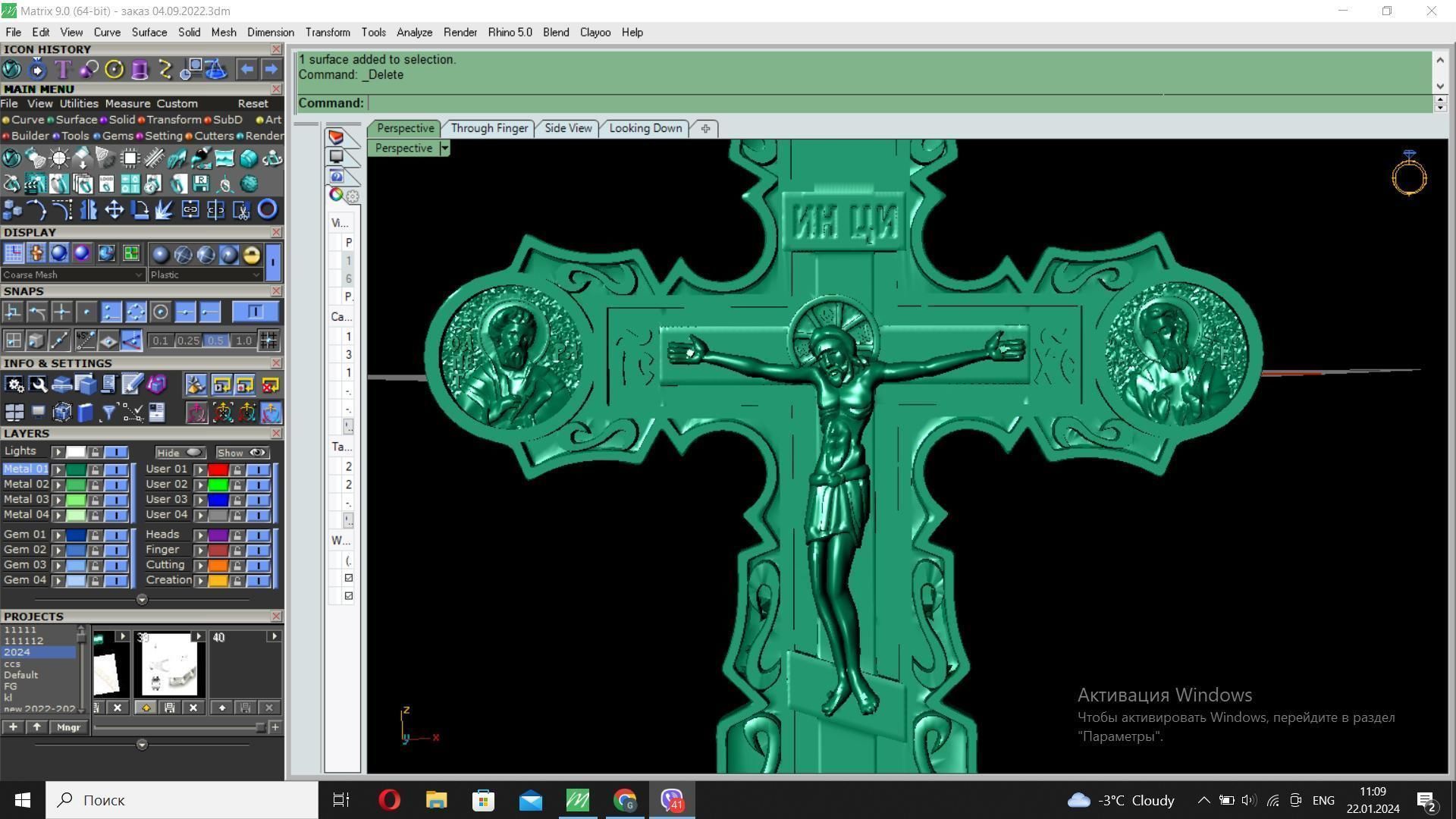Screen dimensions: 1456x819
Task: Click the grid snap icon beside 1.0
Action: [x=268, y=340]
